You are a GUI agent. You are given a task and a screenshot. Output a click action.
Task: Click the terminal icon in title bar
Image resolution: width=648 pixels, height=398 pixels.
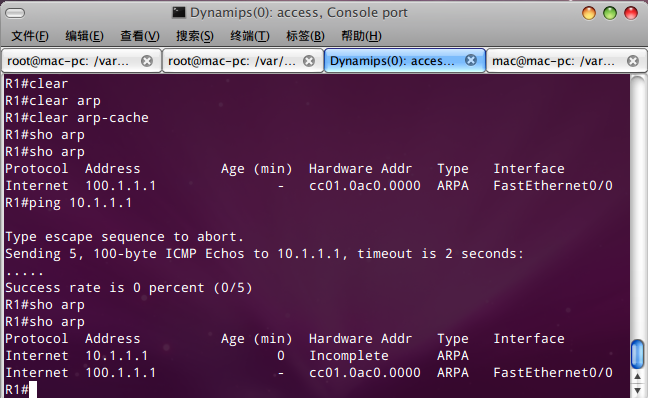[179, 13]
